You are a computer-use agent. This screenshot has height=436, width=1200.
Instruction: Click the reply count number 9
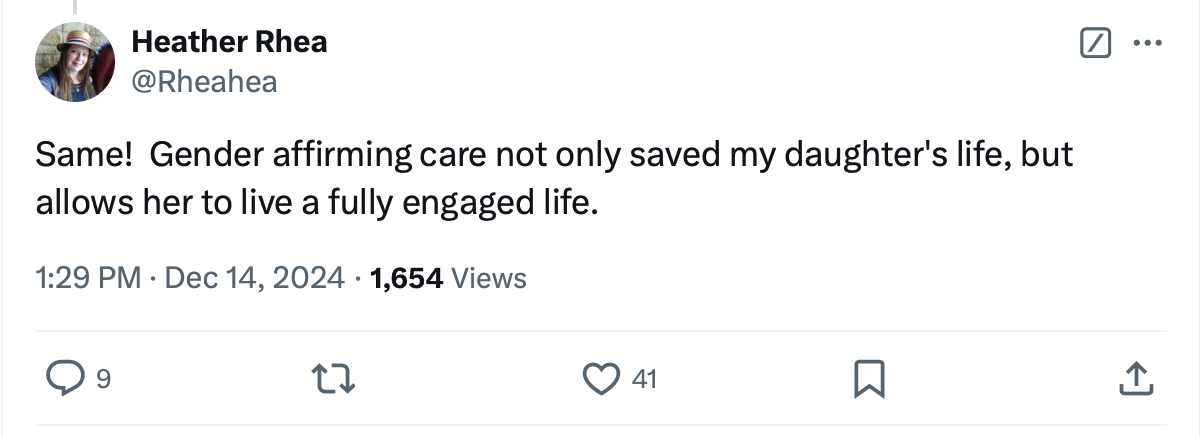pyautogui.click(x=103, y=379)
